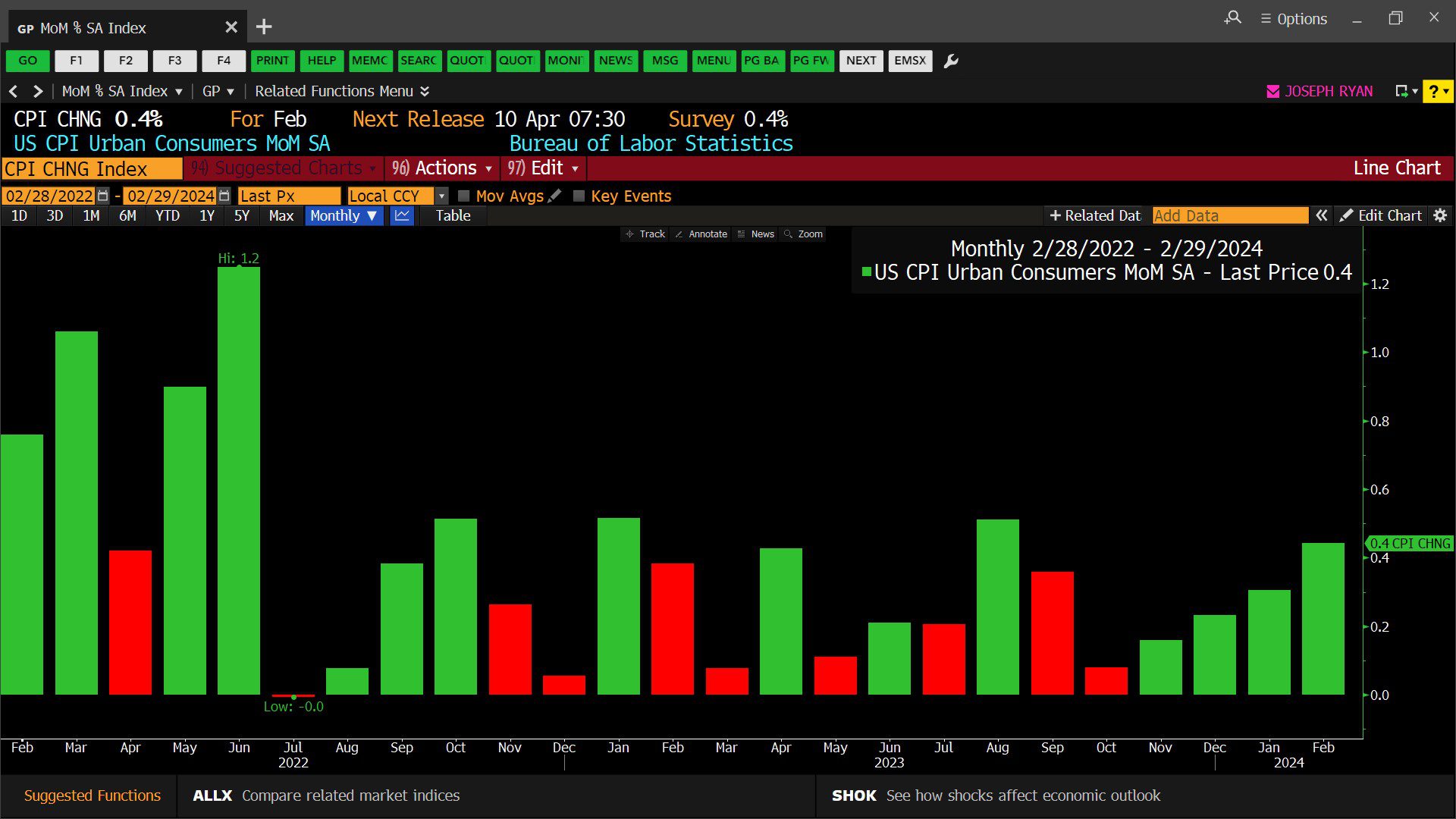Activate the Track crosshair tool
This screenshot has height=819, width=1456.
pos(645,234)
